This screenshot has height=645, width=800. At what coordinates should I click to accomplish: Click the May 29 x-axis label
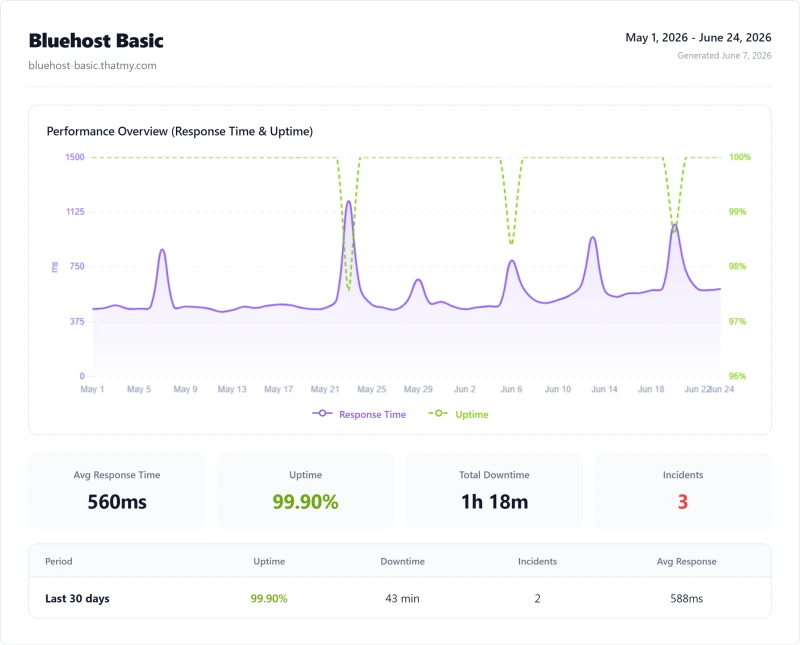418,389
